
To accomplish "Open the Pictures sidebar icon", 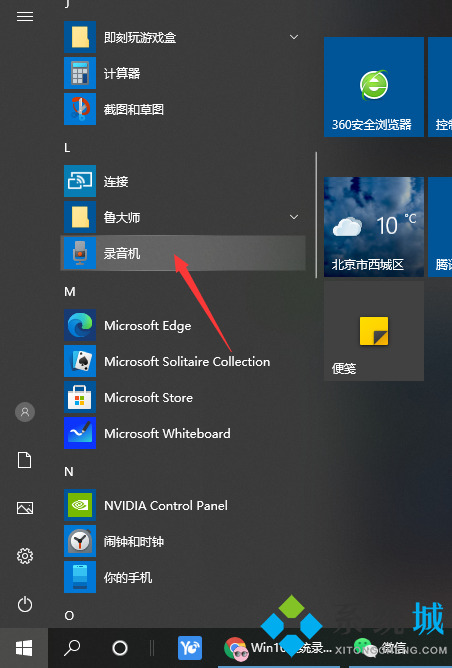I will pos(25,508).
